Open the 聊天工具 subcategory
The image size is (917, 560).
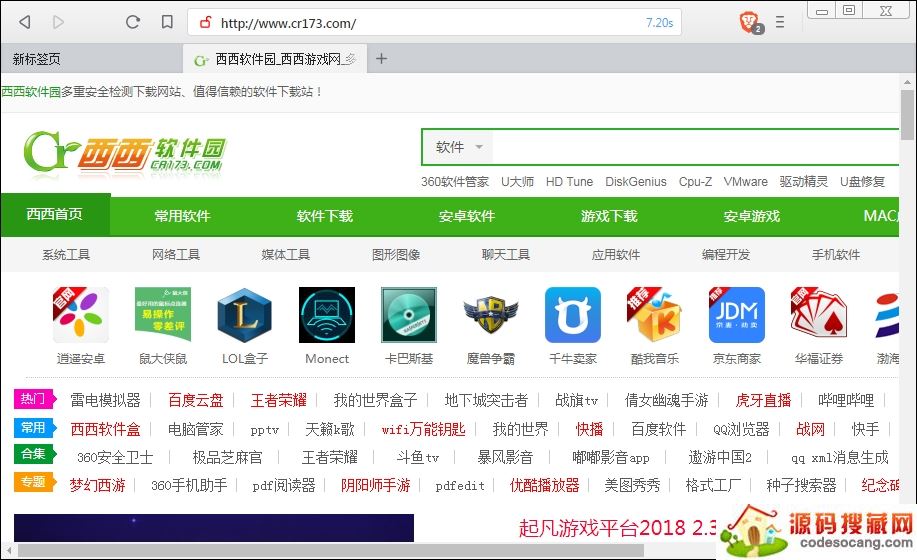506,254
